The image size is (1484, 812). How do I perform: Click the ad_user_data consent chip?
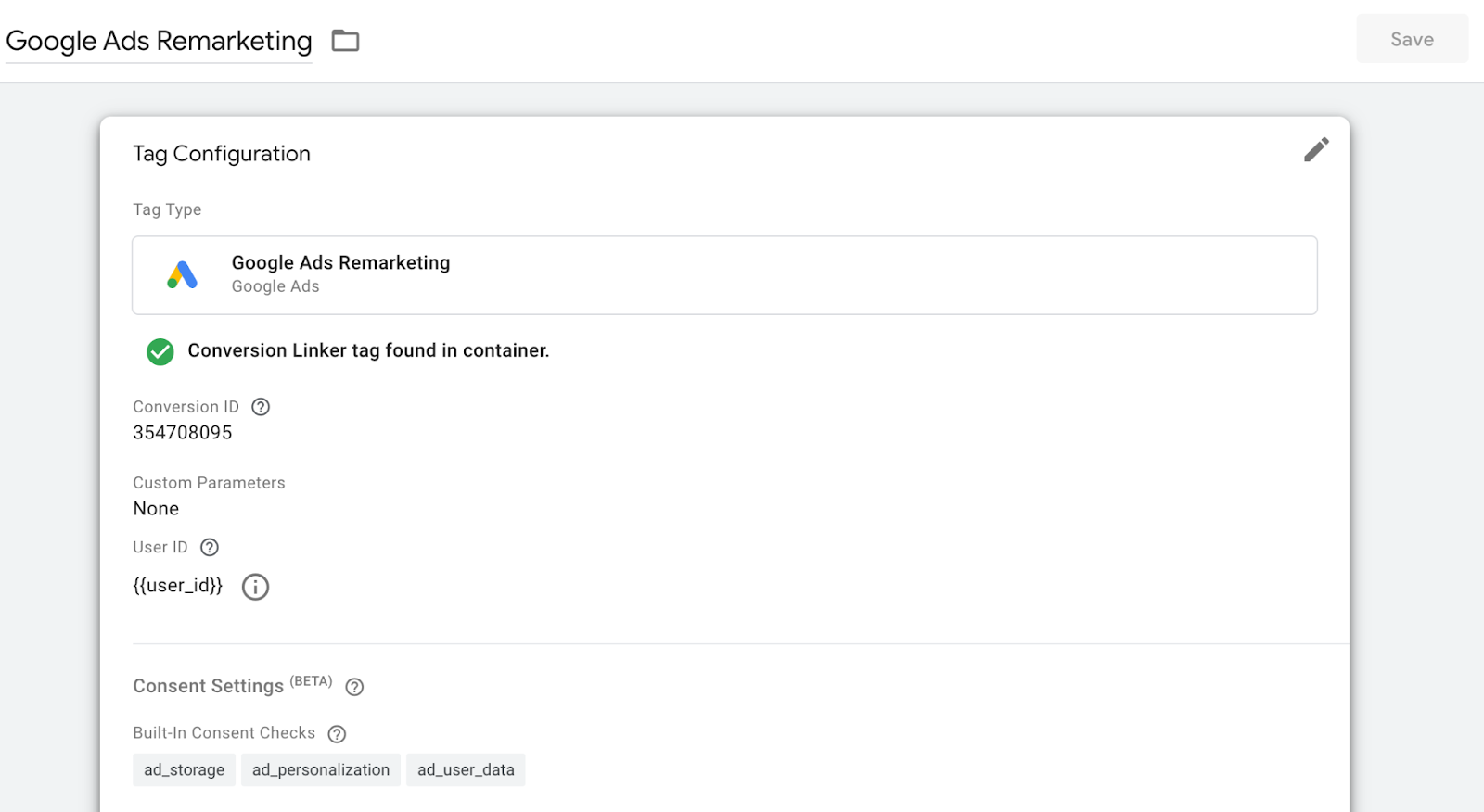(466, 769)
